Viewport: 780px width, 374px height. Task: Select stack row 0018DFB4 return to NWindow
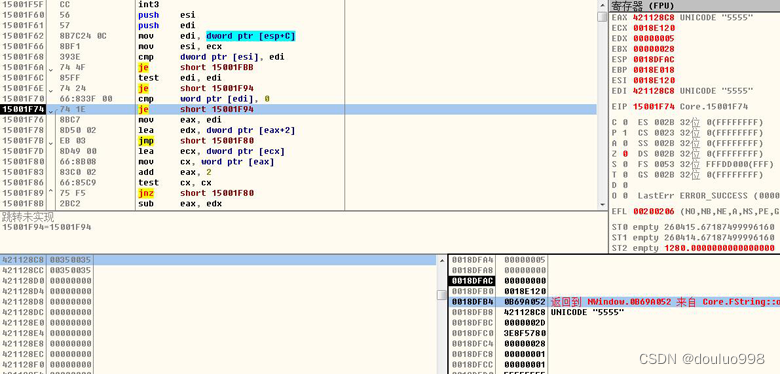[614, 302]
